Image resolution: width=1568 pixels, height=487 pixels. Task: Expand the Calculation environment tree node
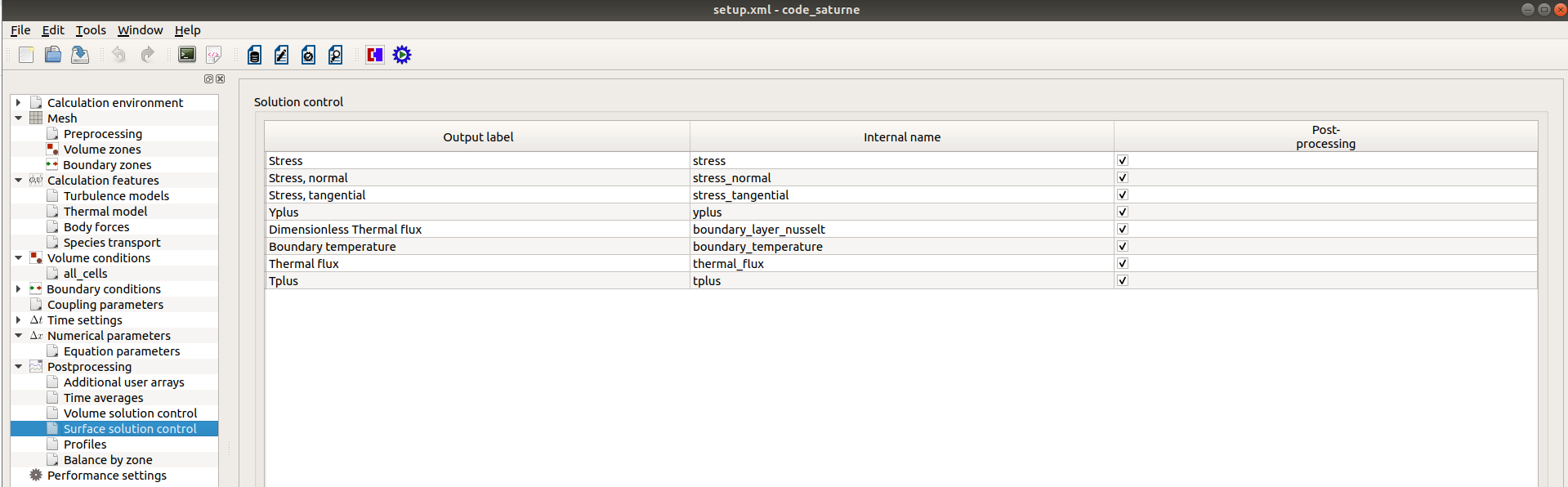[x=18, y=103]
